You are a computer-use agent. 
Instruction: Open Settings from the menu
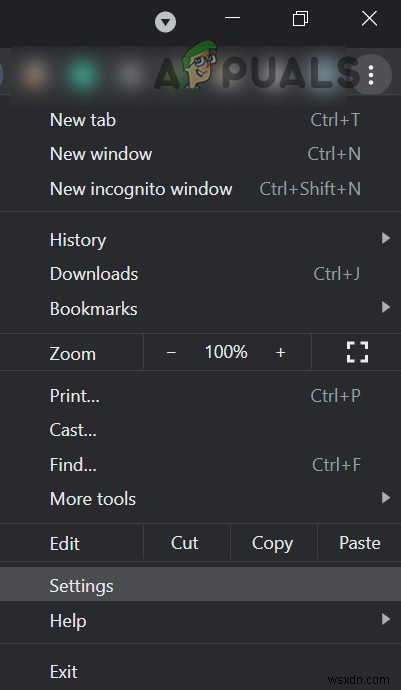[x=200, y=586]
